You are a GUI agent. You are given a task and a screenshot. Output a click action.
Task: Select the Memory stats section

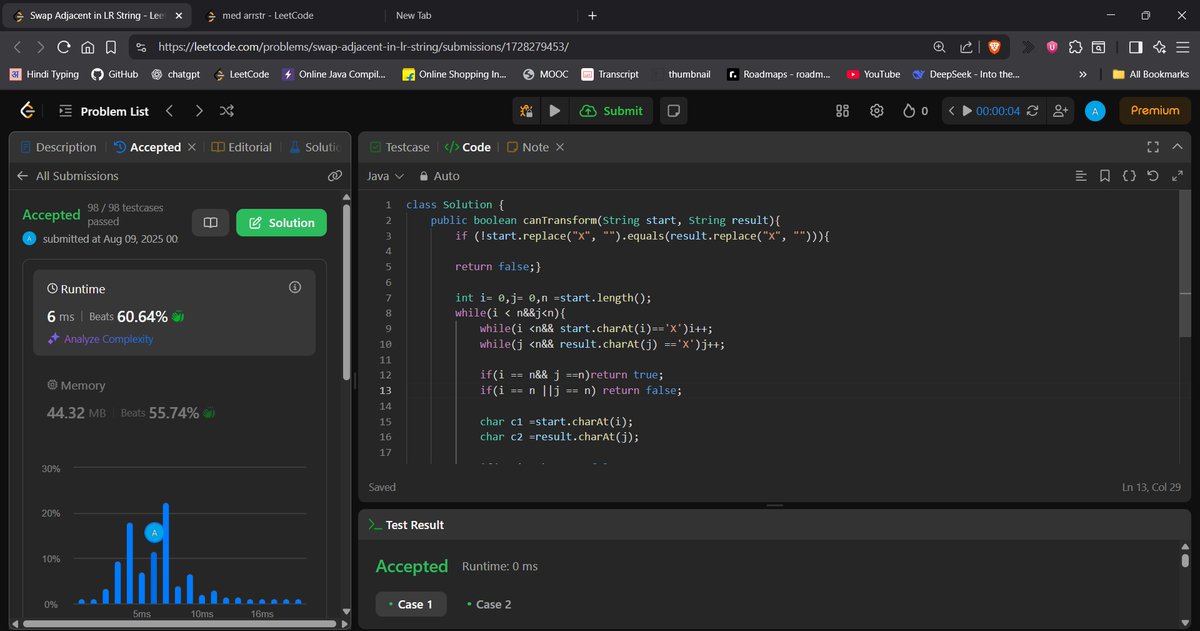[x=175, y=399]
